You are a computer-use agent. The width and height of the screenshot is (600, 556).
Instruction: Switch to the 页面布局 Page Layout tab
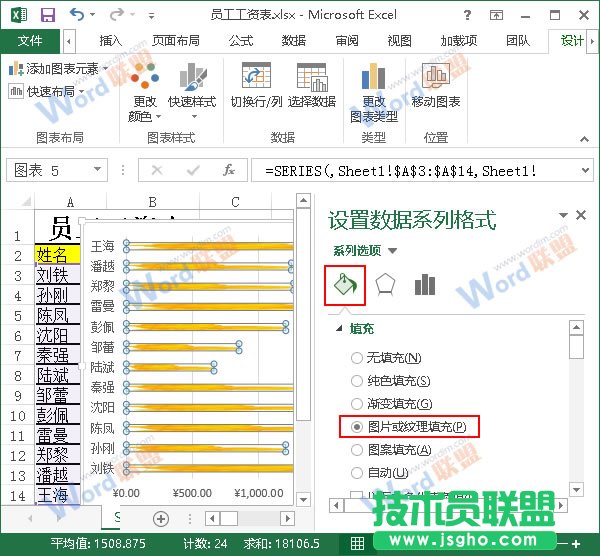click(176, 41)
